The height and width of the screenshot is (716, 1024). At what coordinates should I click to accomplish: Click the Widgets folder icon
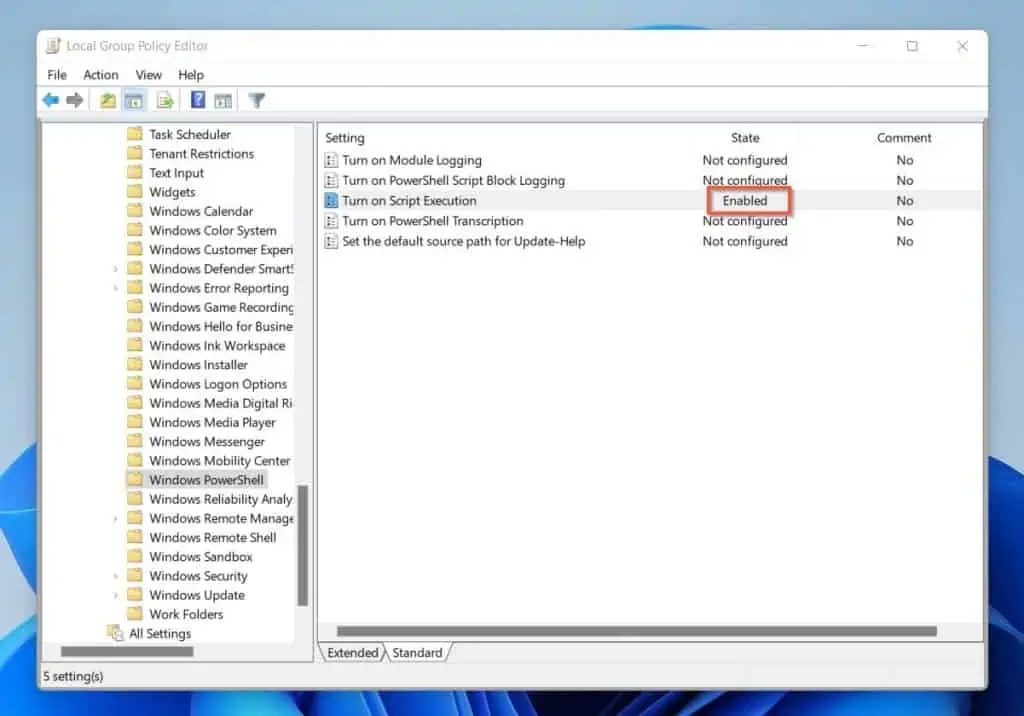tap(135, 191)
